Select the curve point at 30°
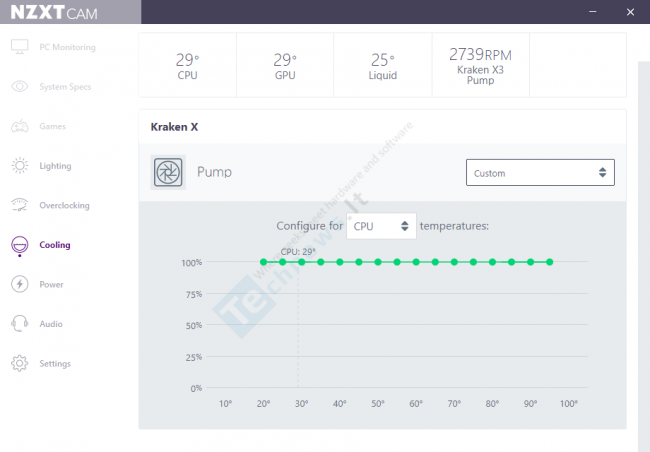 (302, 262)
